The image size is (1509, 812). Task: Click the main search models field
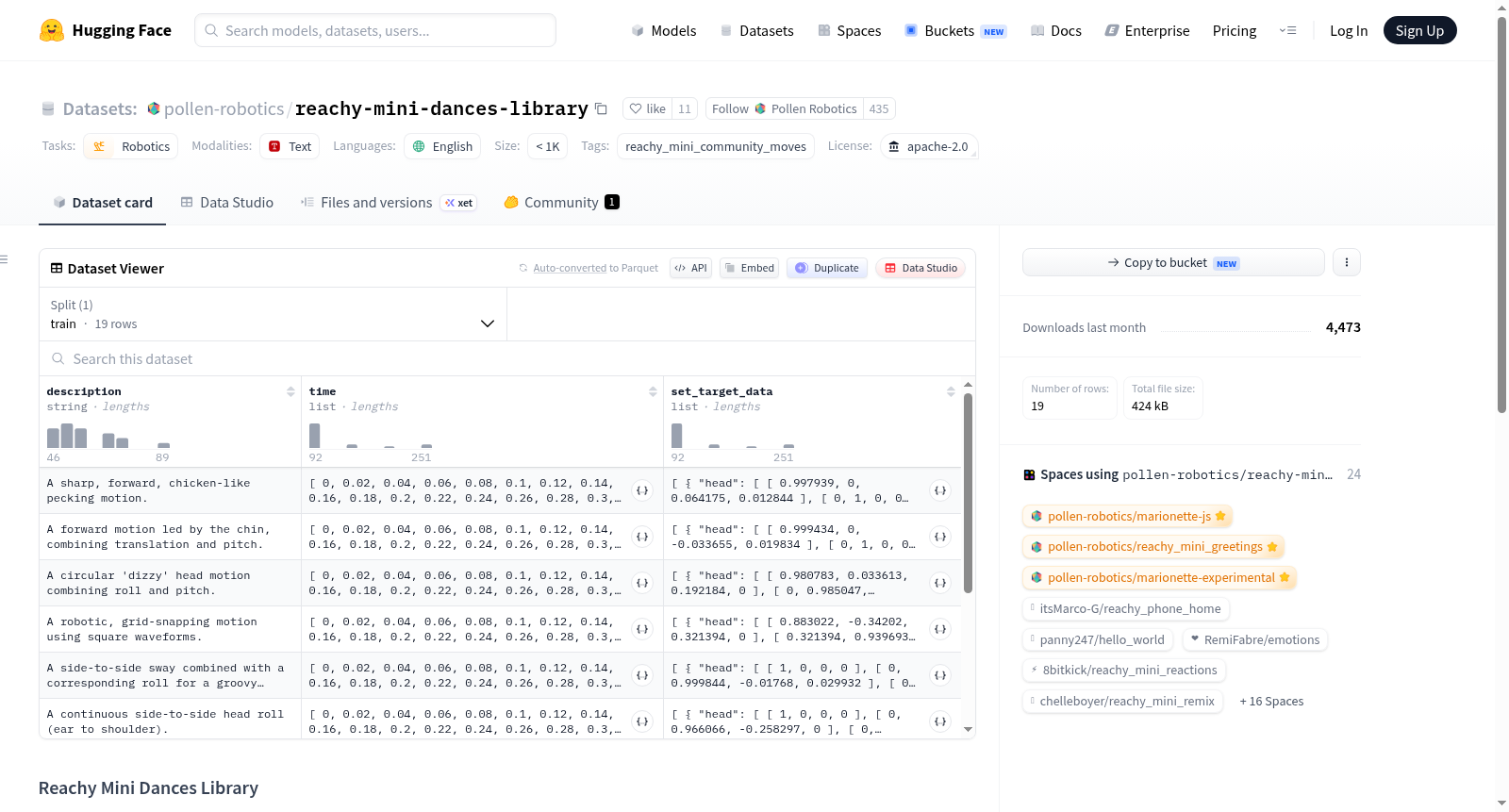click(375, 30)
